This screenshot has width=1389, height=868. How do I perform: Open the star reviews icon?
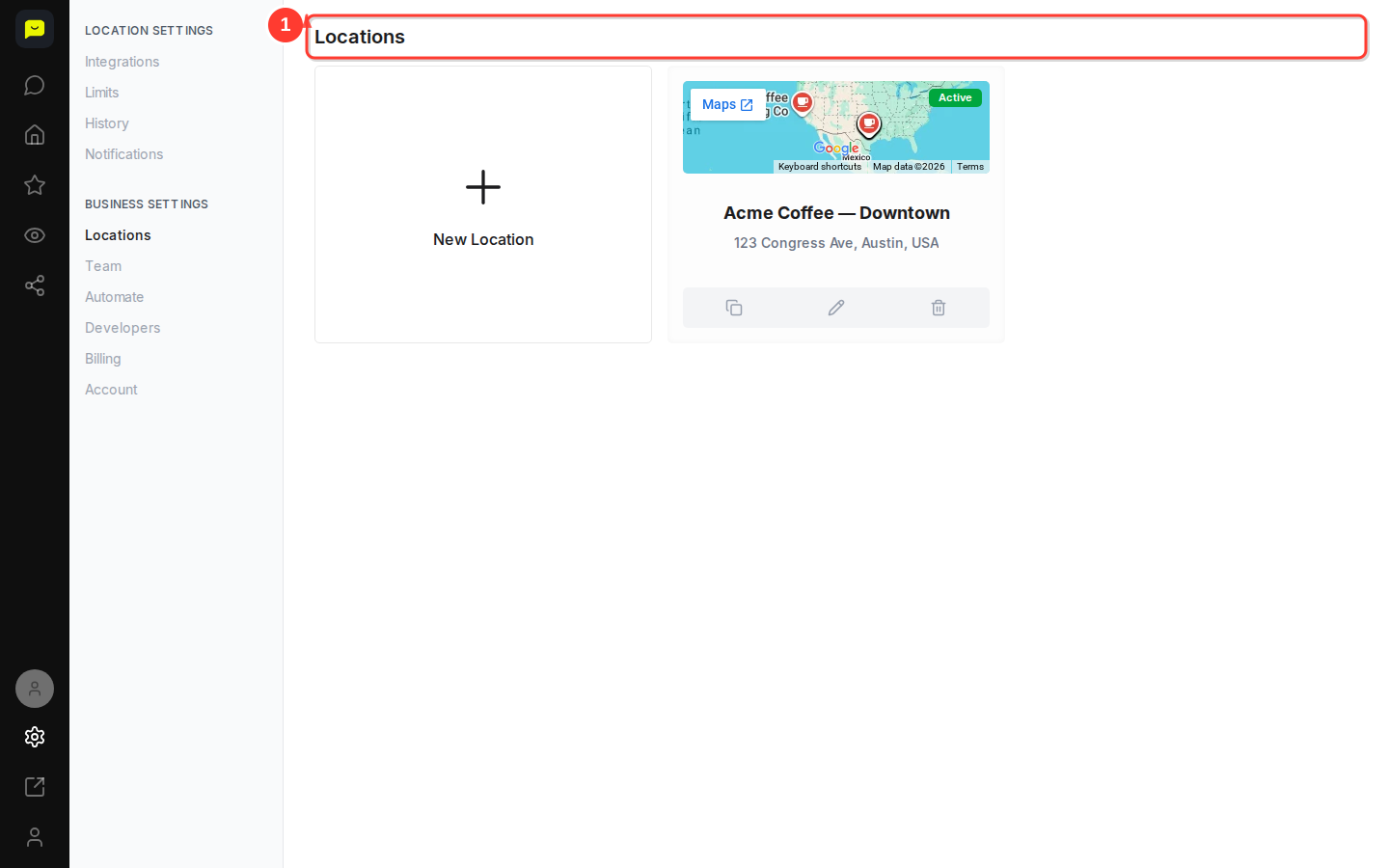click(35, 185)
